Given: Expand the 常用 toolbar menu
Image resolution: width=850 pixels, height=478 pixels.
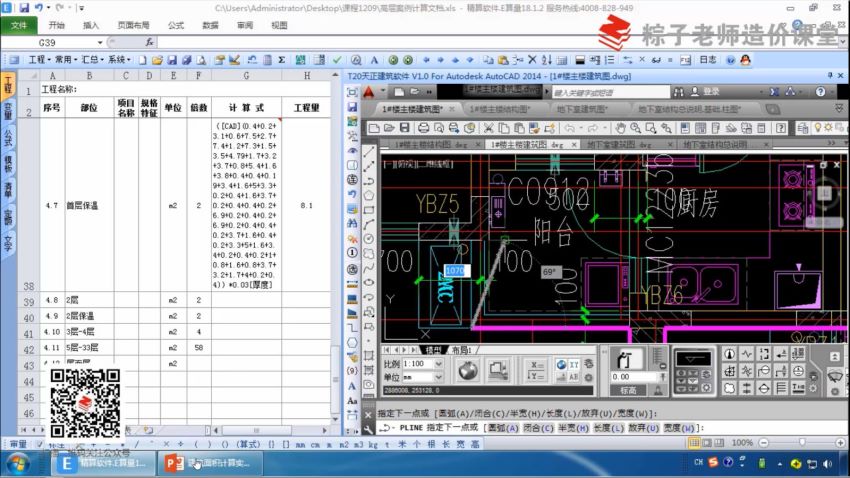Looking at the screenshot, I should (66, 60).
